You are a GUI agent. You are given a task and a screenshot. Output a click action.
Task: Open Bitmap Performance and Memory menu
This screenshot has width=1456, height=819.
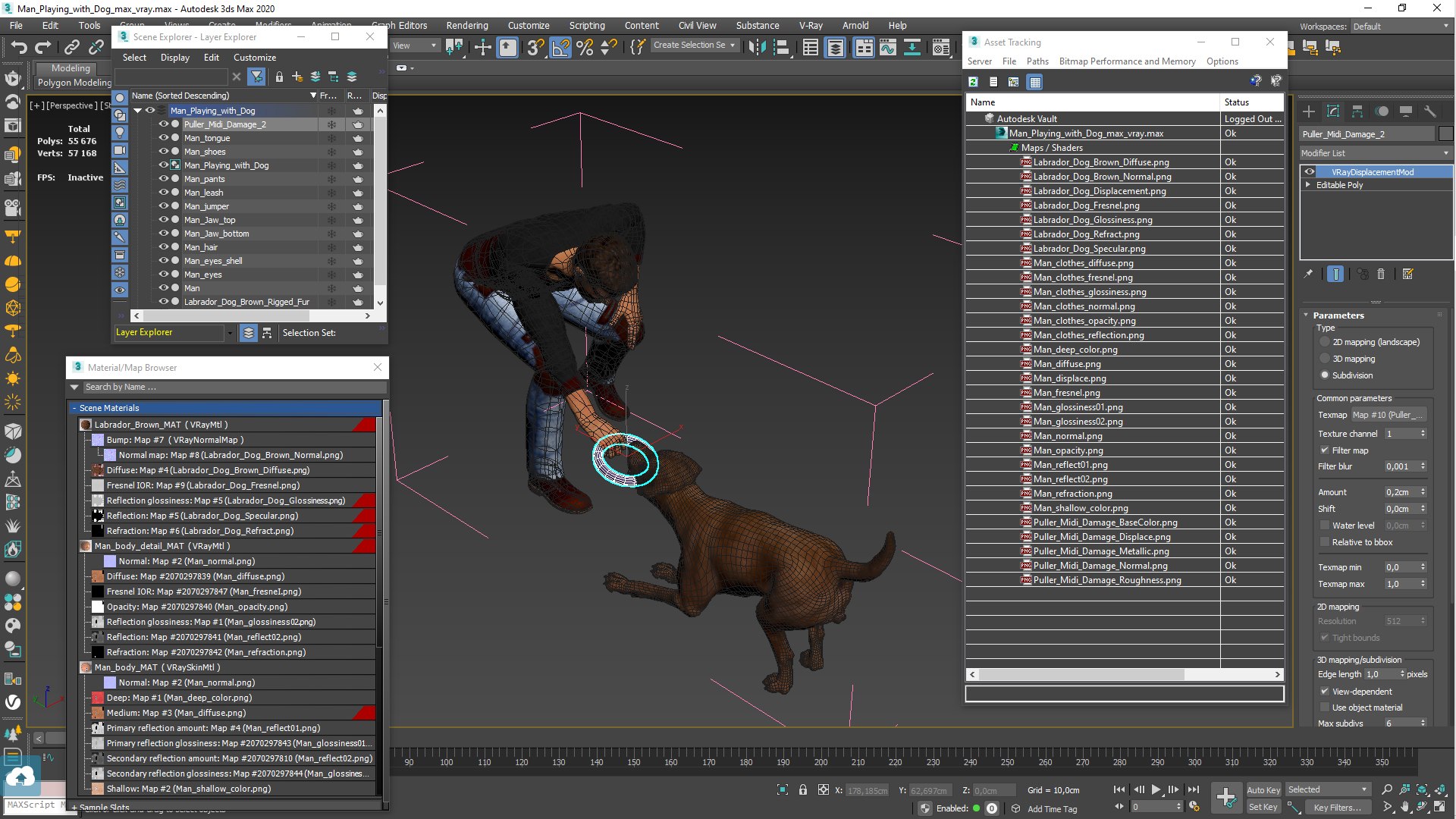click(x=1127, y=61)
